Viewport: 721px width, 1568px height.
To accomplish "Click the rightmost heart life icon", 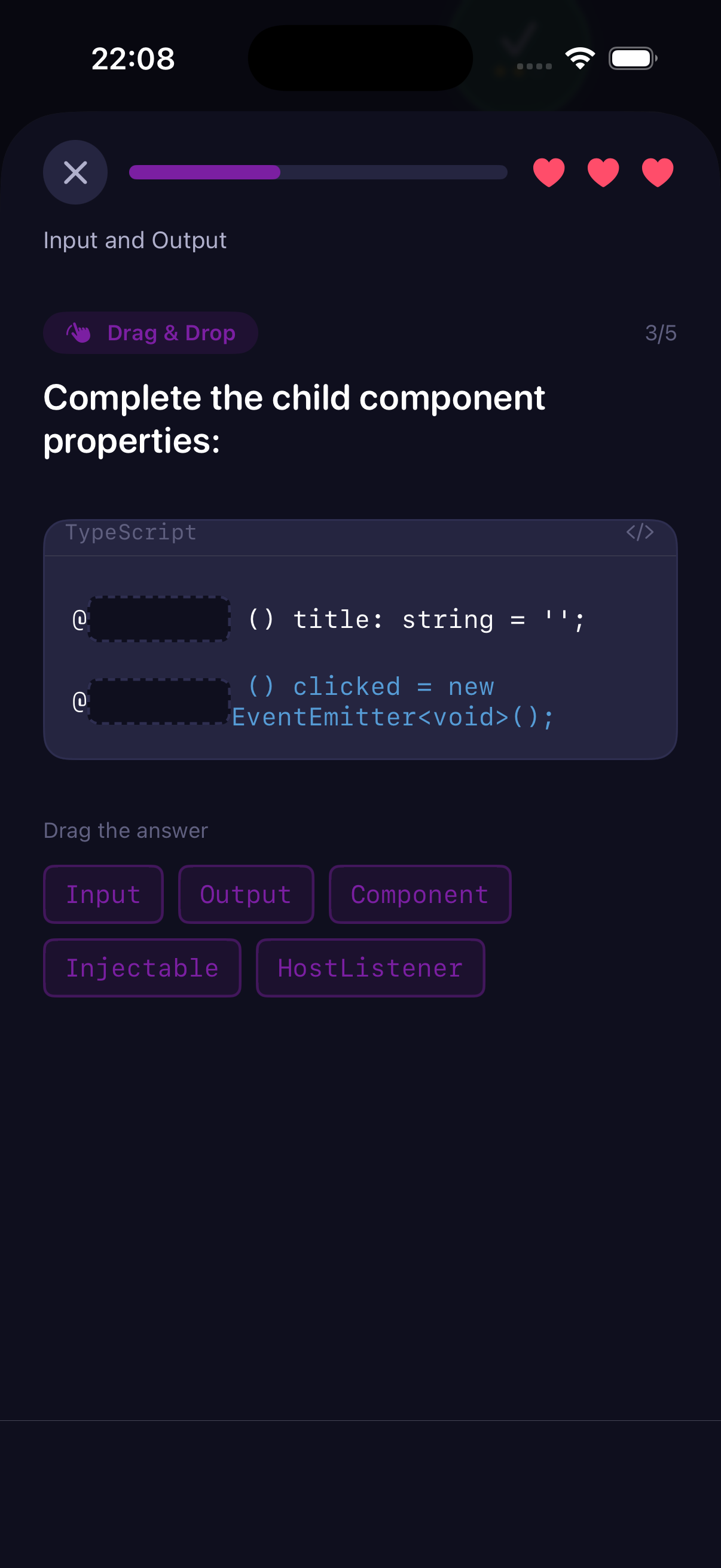I will click(x=656, y=172).
